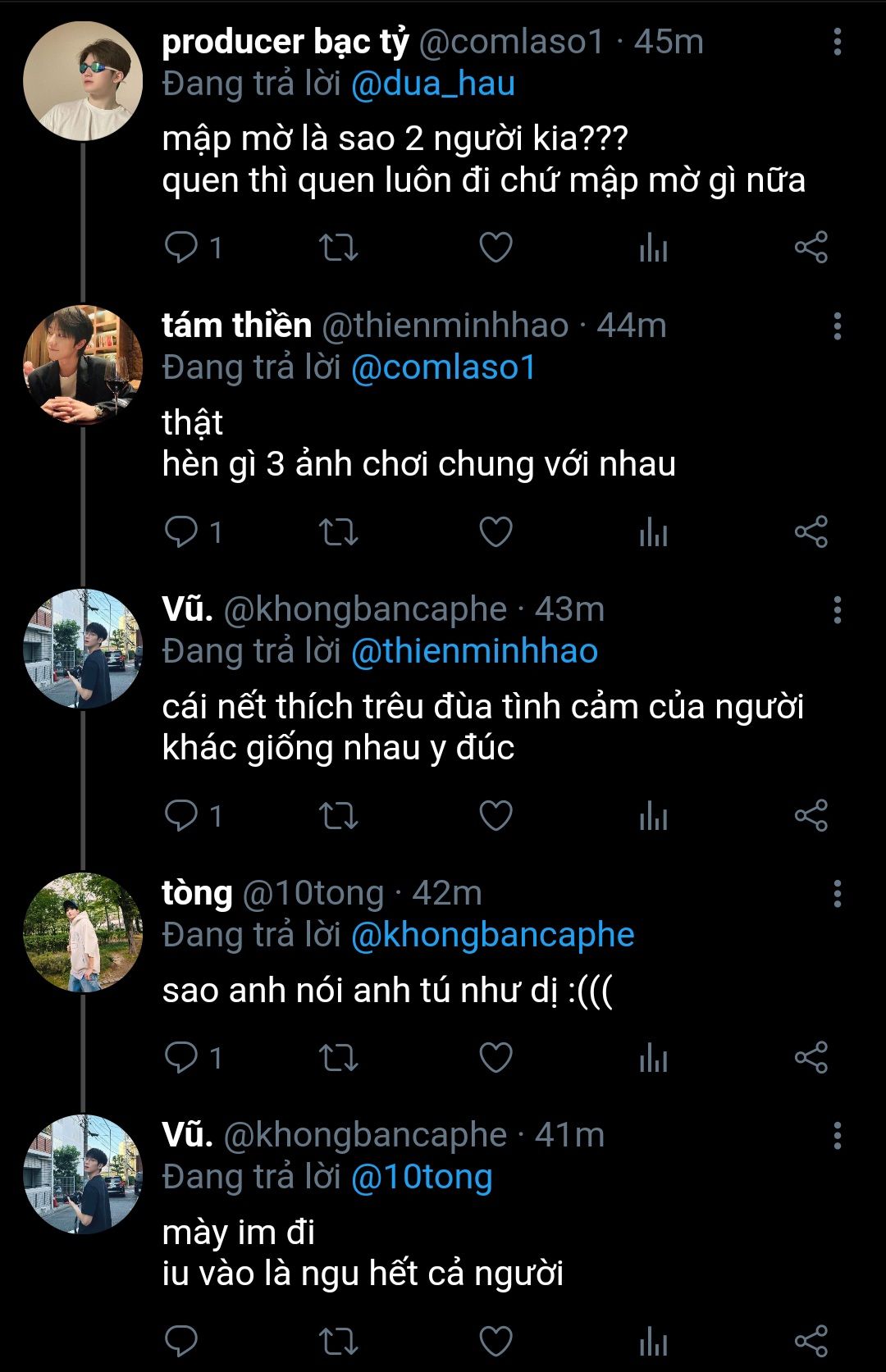
Task: Like the last tweet by Vũ.
Action: tap(496, 1341)
